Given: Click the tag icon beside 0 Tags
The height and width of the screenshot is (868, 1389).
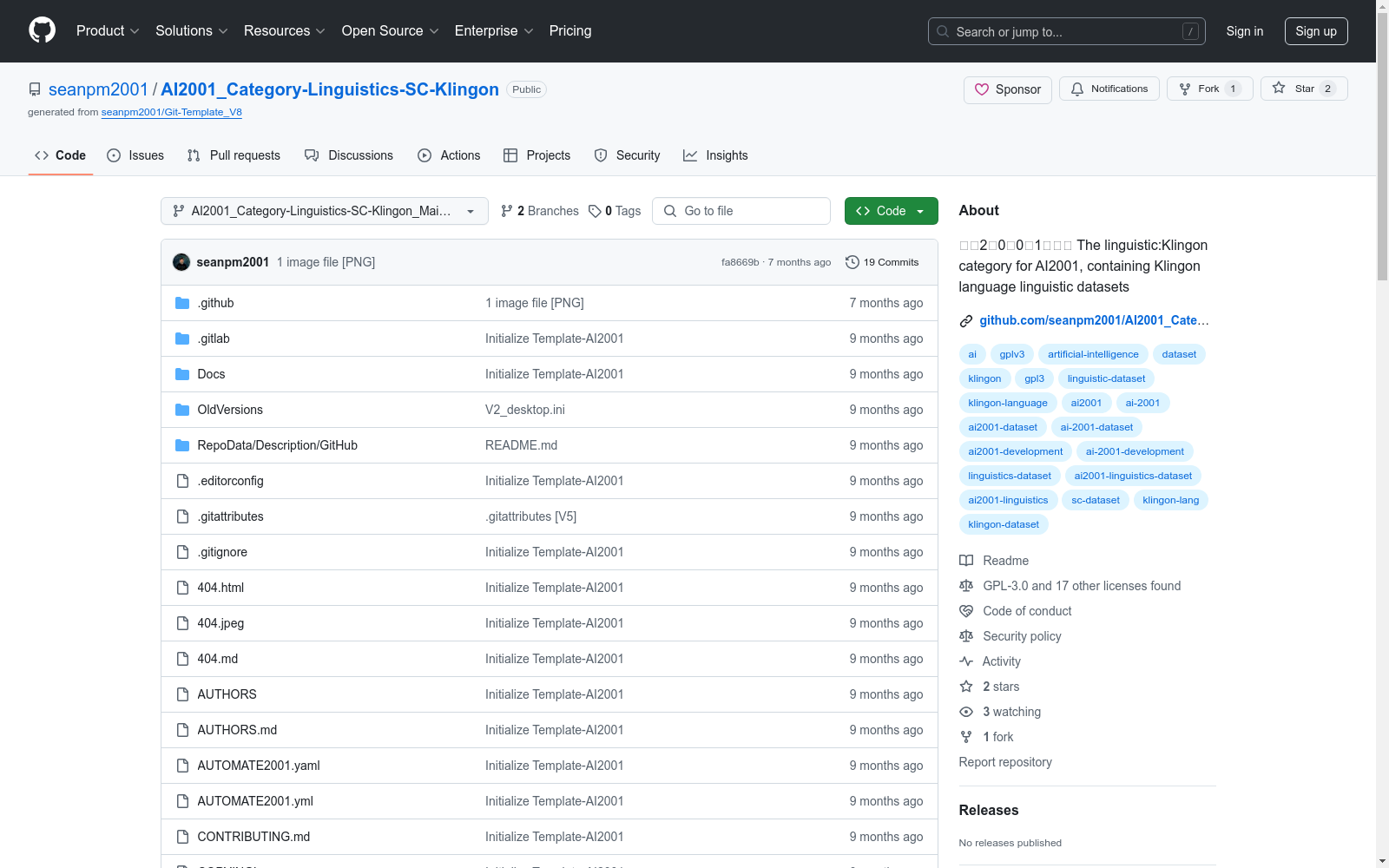Looking at the screenshot, I should (x=595, y=211).
